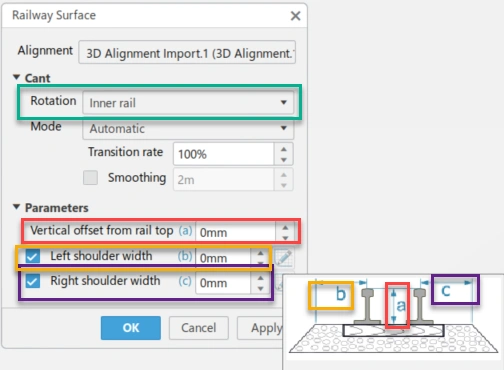Collapse the Cant section
504x370 pixels.
click(16, 77)
